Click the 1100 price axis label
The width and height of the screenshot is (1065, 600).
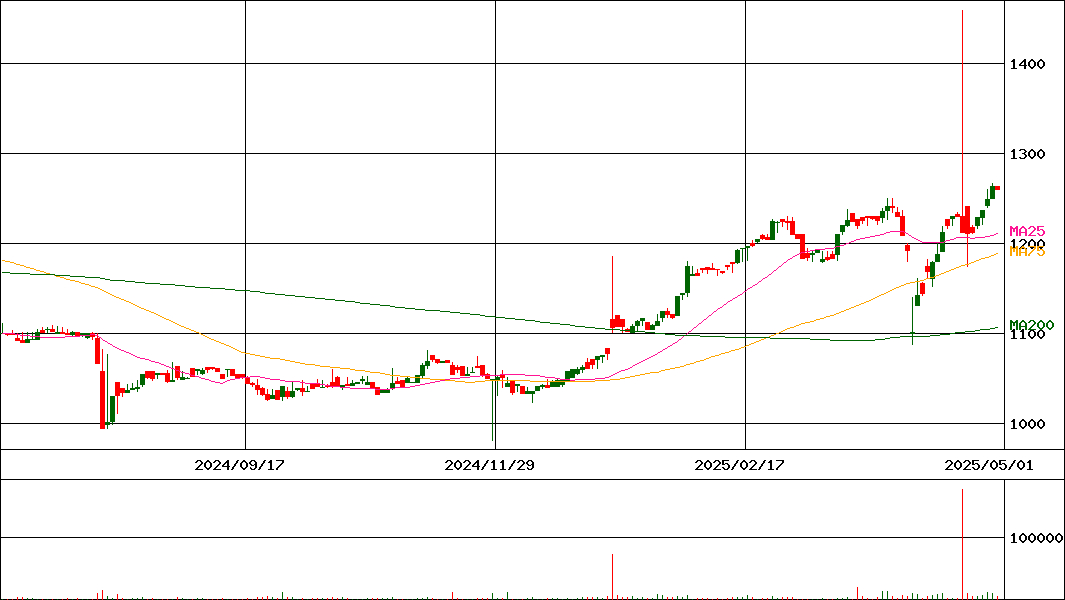click(x=1028, y=334)
